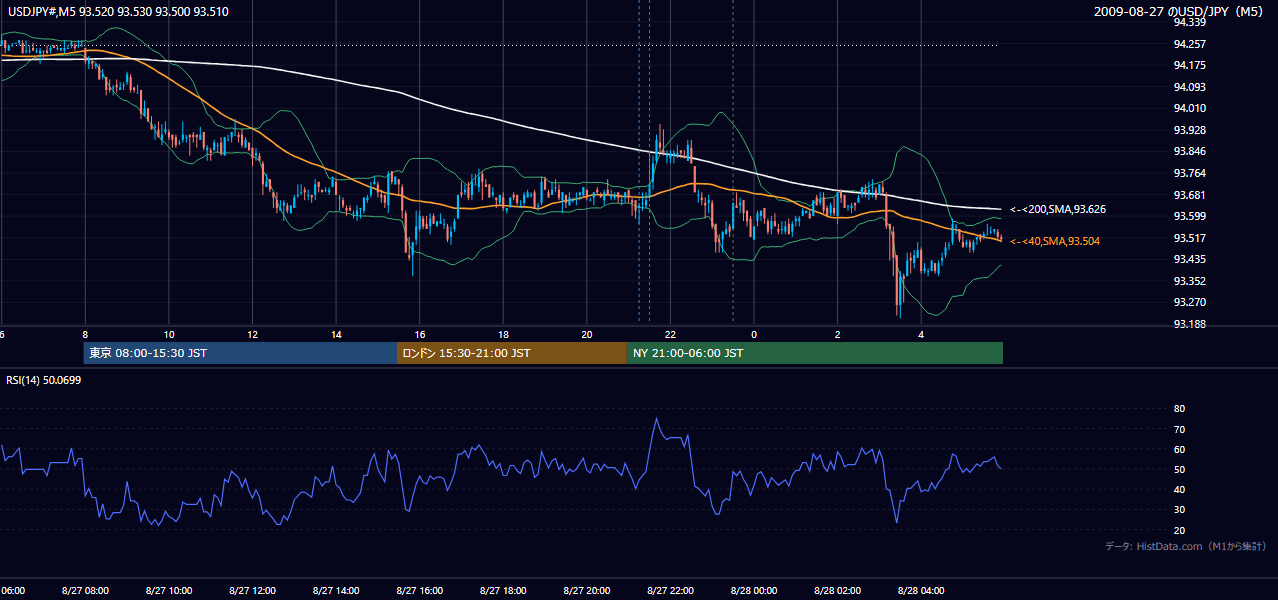Click the 8/28 02:00 date label

(x=837, y=590)
